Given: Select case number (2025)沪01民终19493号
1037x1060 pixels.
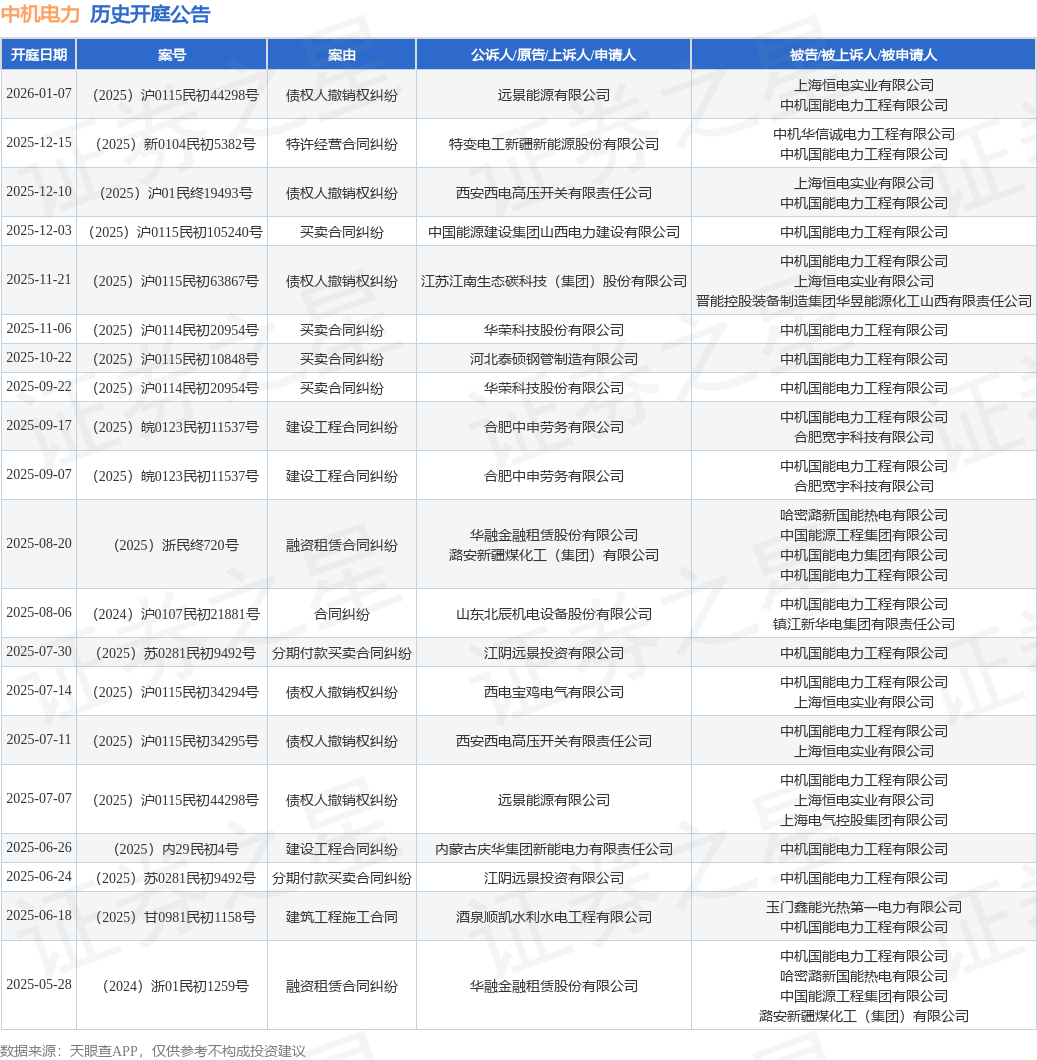Looking at the screenshot, I should click(176, 193).
